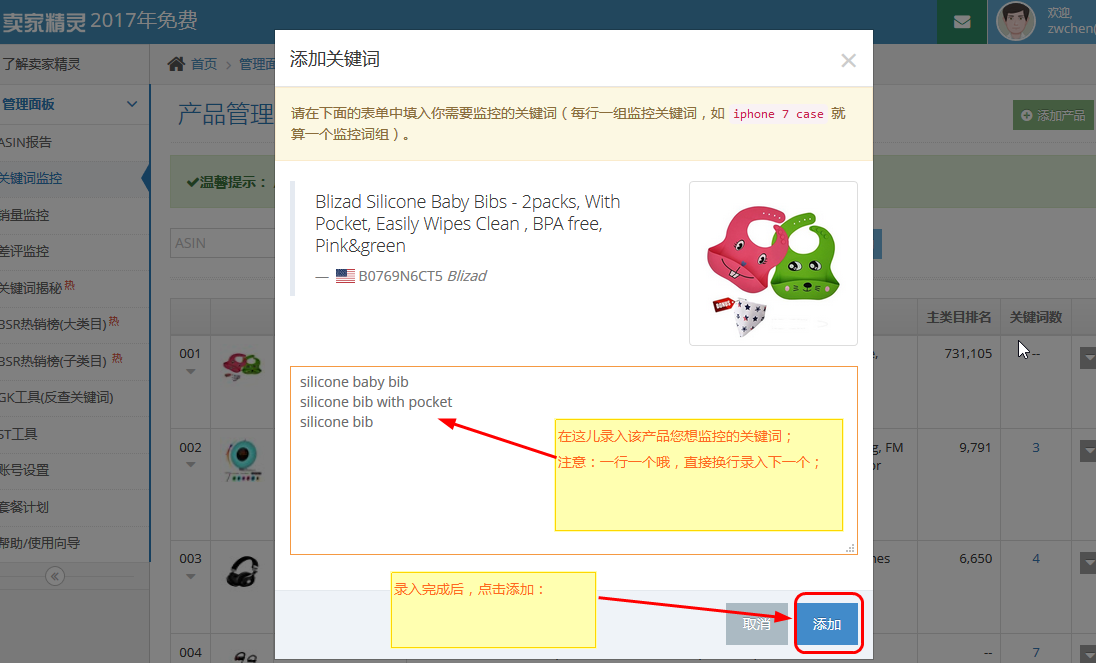Expand the 管理面板 sidebar section chevron
Image resolution: width=1096 pixels, height=663 pixels.
(132, 104)
